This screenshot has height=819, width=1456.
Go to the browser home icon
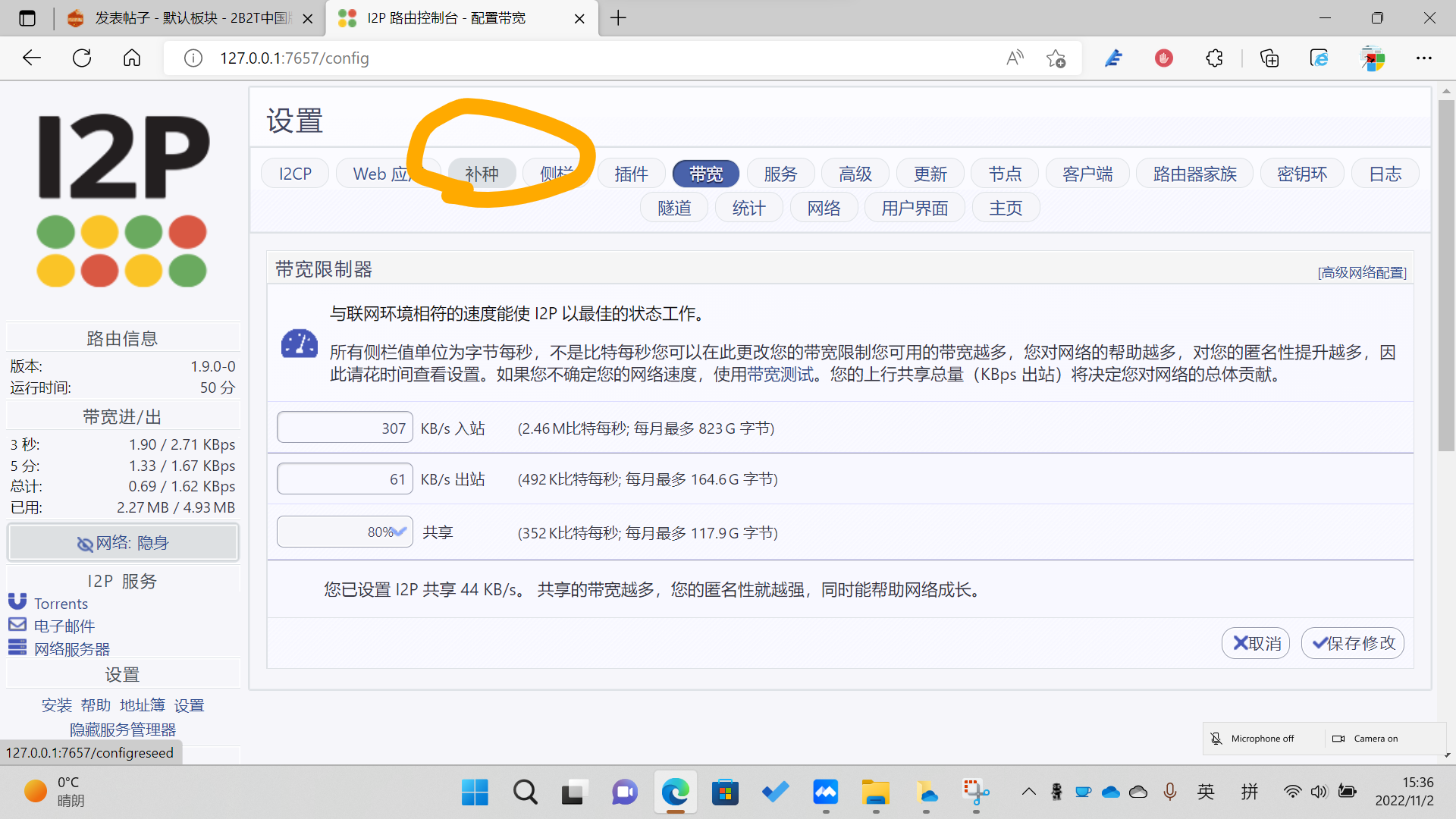pyautogui.click(x=132, y=58)
